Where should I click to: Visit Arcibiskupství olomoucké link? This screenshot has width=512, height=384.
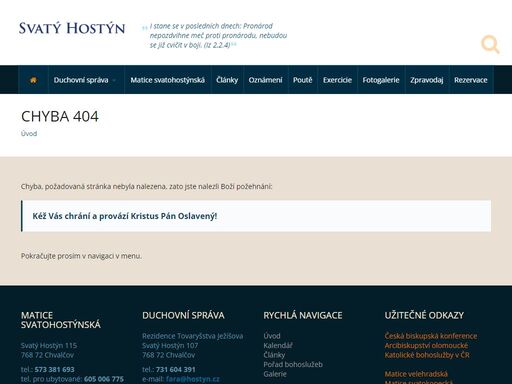(x=426, y=345)
